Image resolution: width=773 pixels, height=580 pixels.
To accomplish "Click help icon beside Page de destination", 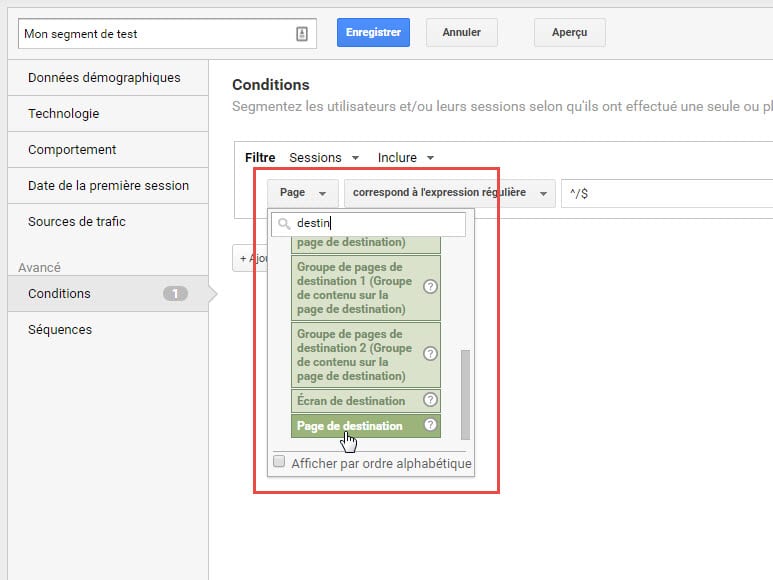I will 430,425.
